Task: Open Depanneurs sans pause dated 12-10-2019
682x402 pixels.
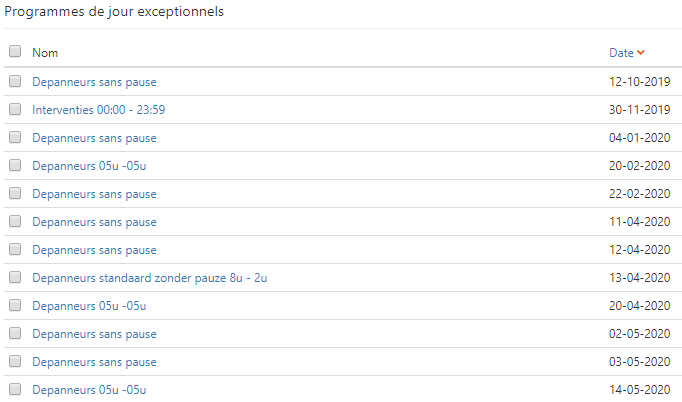Action: pos(94,82)
